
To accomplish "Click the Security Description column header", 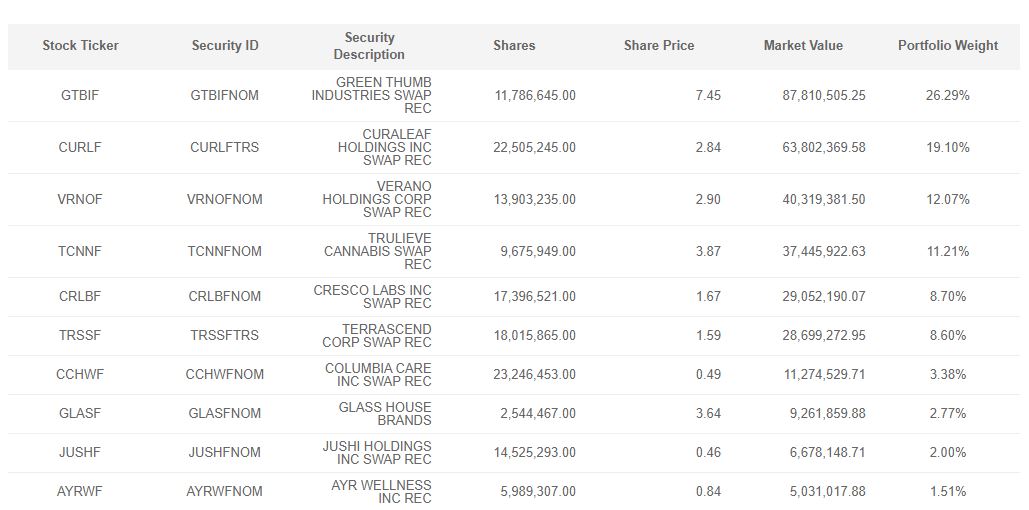I will pos(369,46).
